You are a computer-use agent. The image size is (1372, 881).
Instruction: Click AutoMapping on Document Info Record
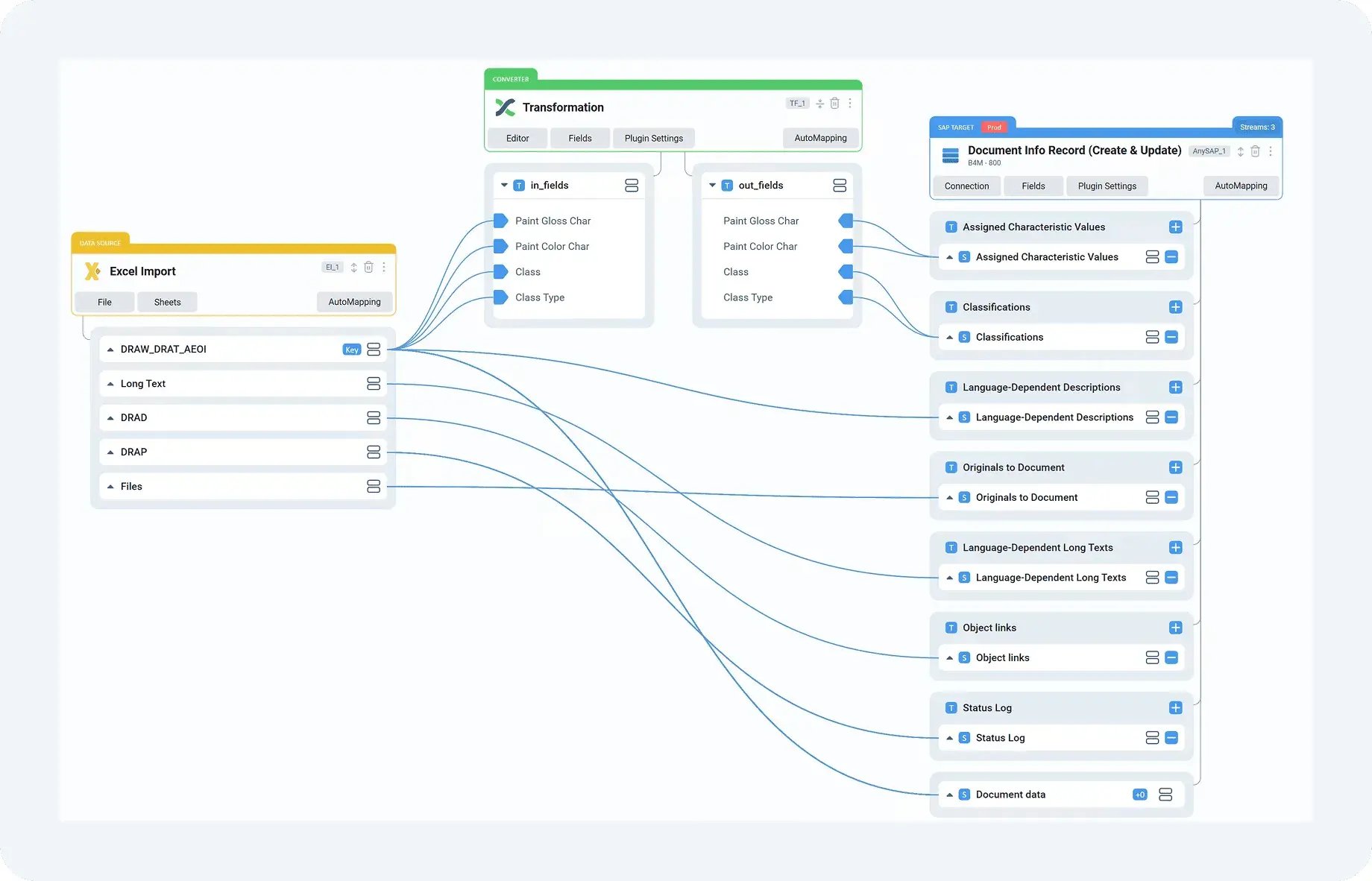1241,186
